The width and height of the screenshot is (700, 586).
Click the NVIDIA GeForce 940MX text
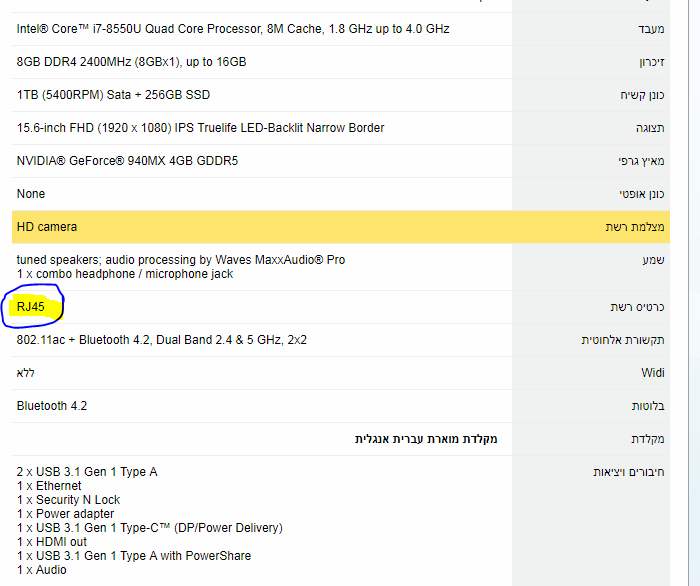(127, 161)
